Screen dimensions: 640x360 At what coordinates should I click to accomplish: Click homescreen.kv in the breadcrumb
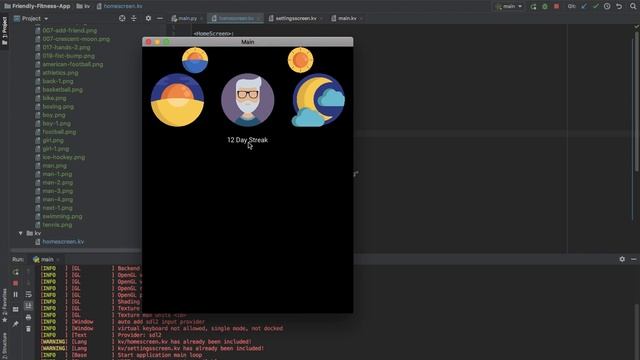[120, 6]
